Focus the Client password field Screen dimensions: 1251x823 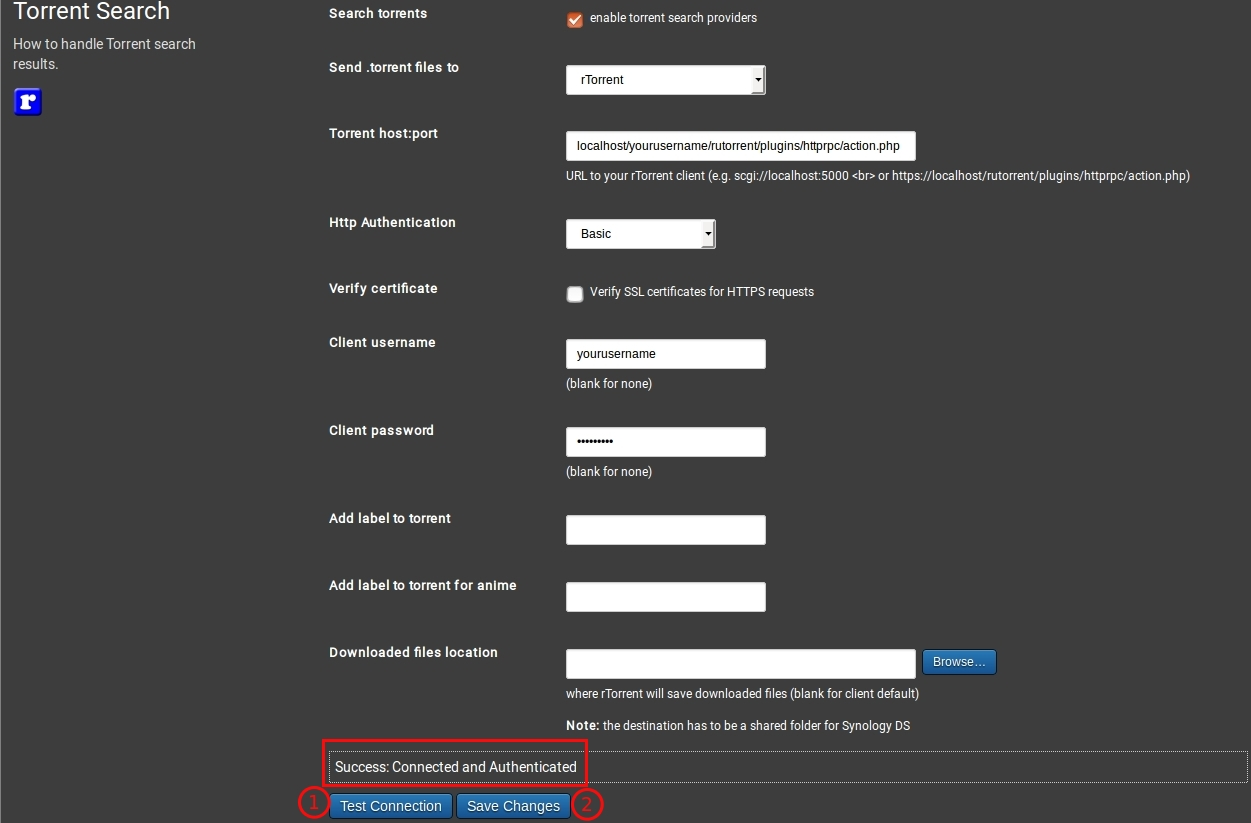[x=665, y=441]
